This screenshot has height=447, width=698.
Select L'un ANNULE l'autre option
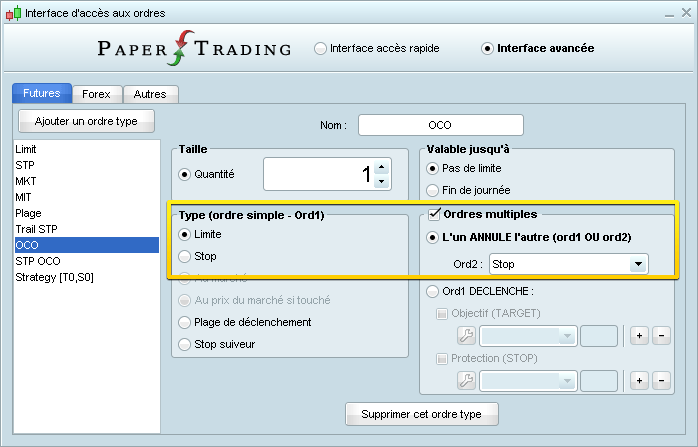click(x=432, y=238)
